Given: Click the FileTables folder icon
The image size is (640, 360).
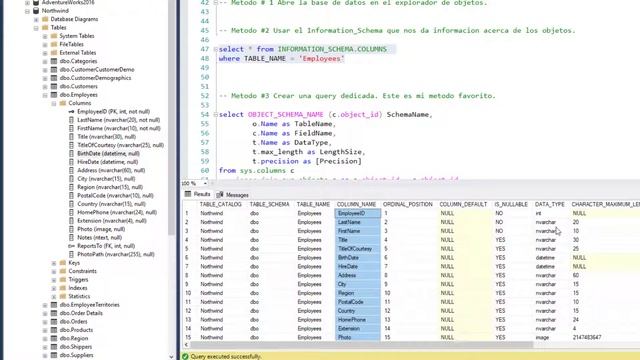Looking at the screenshot, I should (54, 44).
